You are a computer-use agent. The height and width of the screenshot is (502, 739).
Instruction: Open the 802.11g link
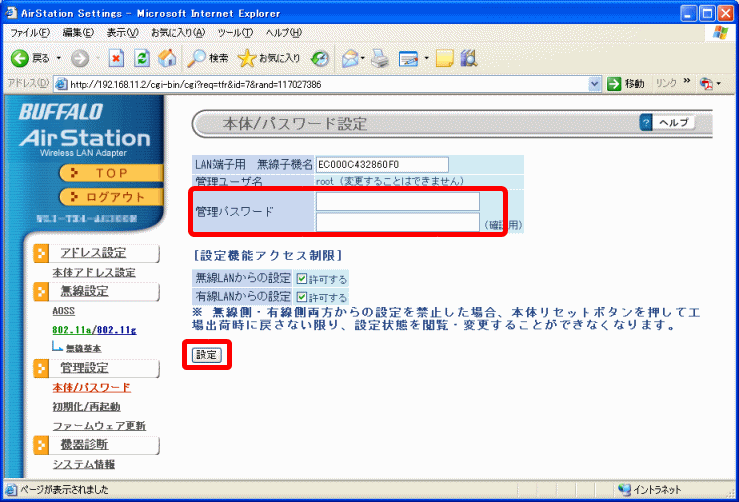pos(116,330)
